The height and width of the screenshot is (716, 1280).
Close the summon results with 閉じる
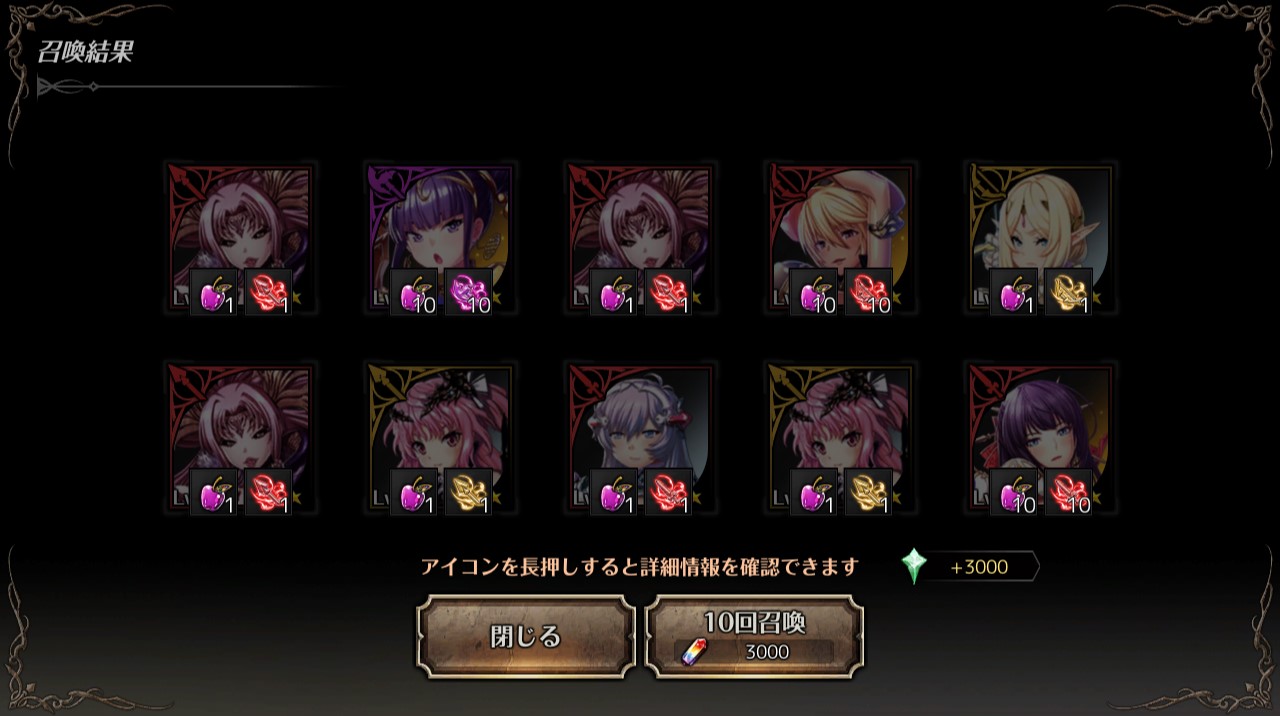coord(526,637)
